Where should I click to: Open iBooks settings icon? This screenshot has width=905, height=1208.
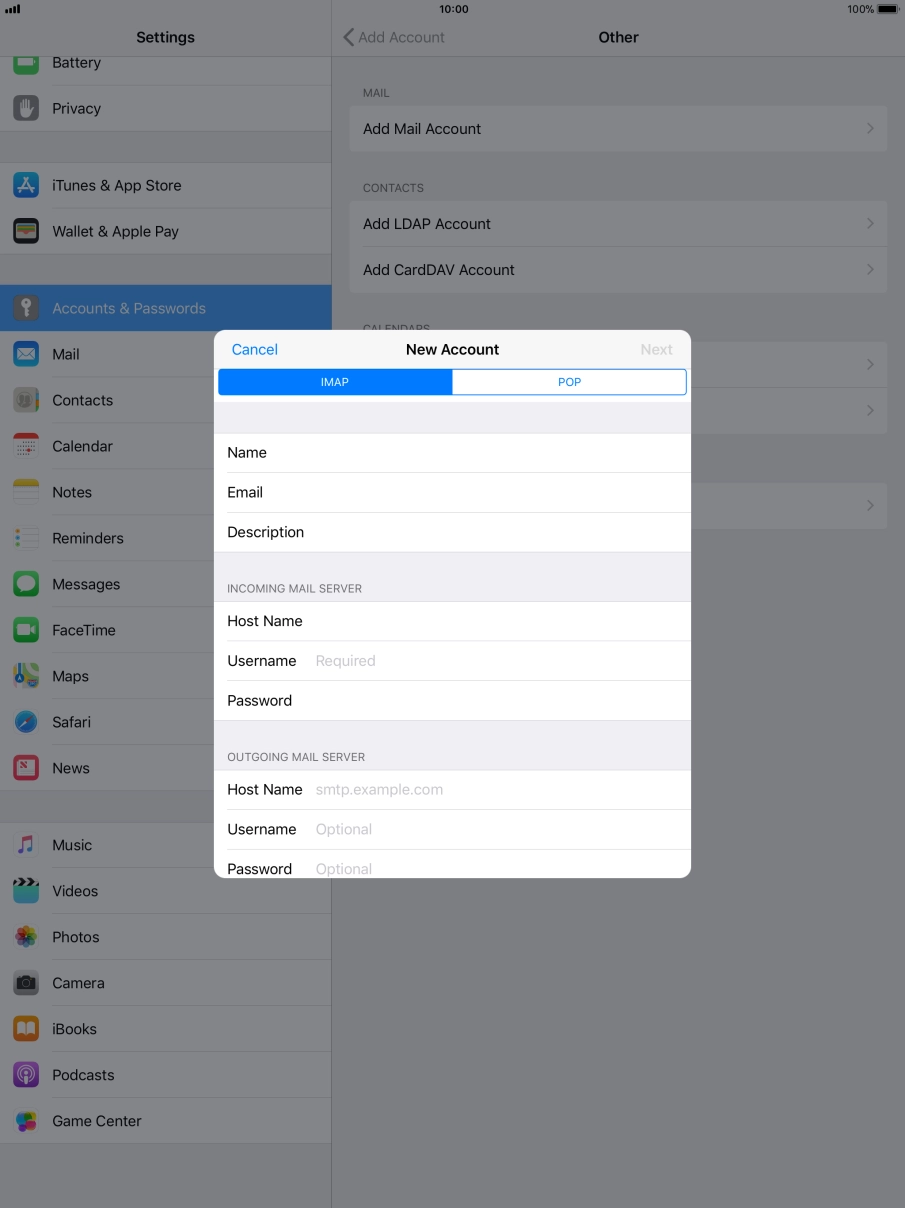pos(25,1028)
